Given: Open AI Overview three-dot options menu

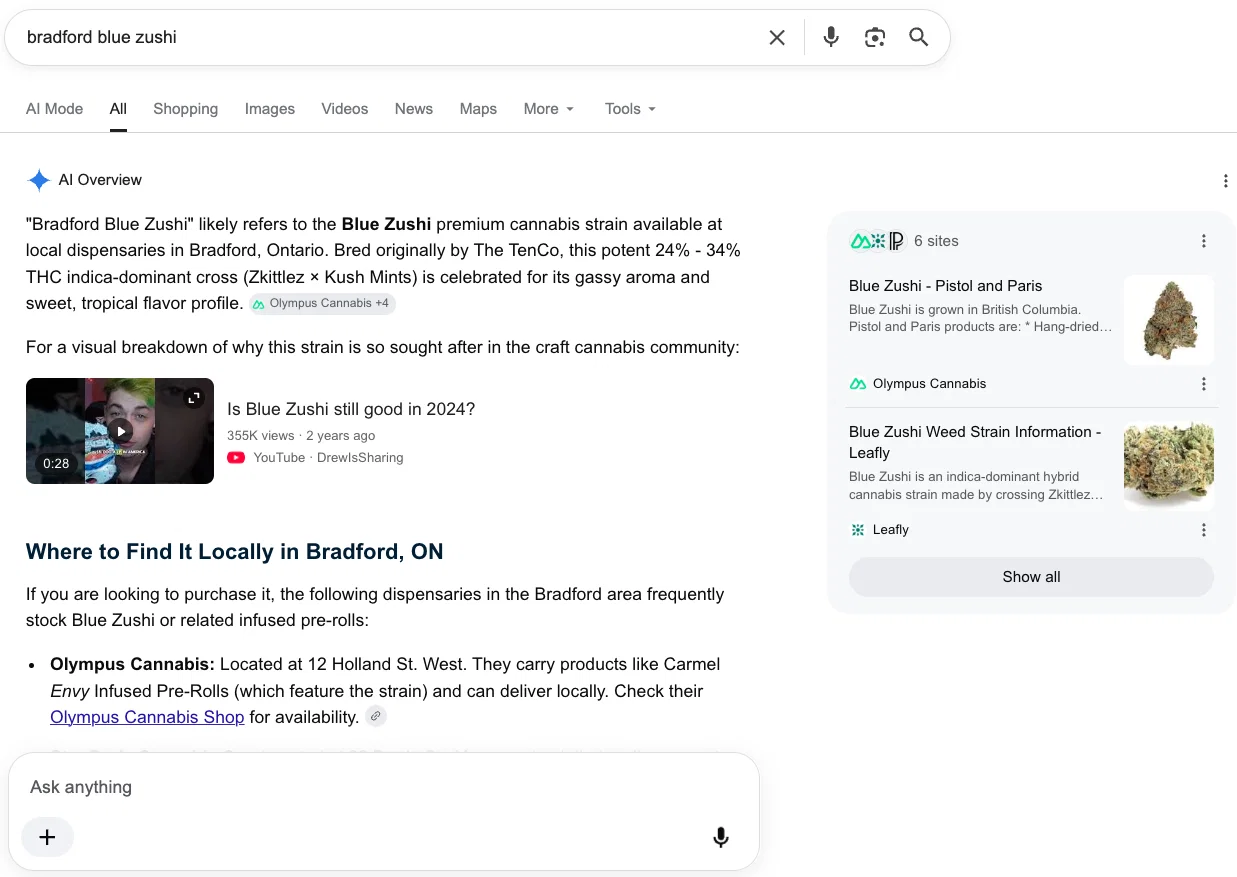Looking at the screenshot, I should coord(1225,181).
